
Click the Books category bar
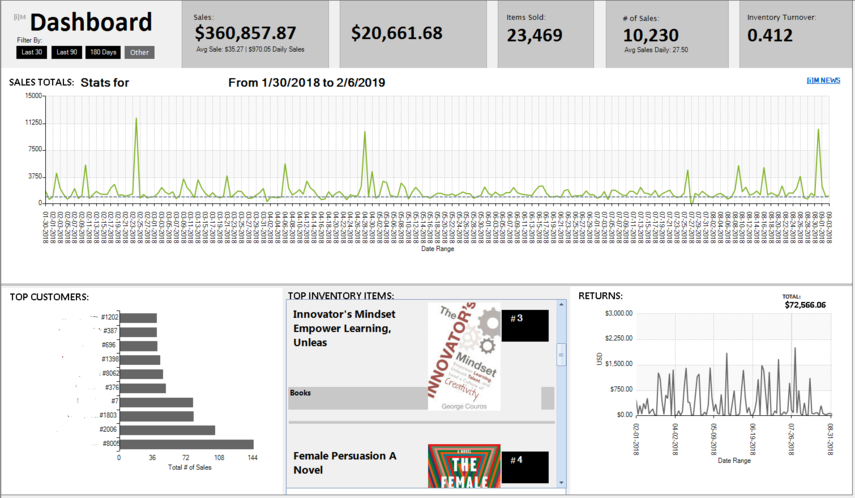click(x=358, y=398)
